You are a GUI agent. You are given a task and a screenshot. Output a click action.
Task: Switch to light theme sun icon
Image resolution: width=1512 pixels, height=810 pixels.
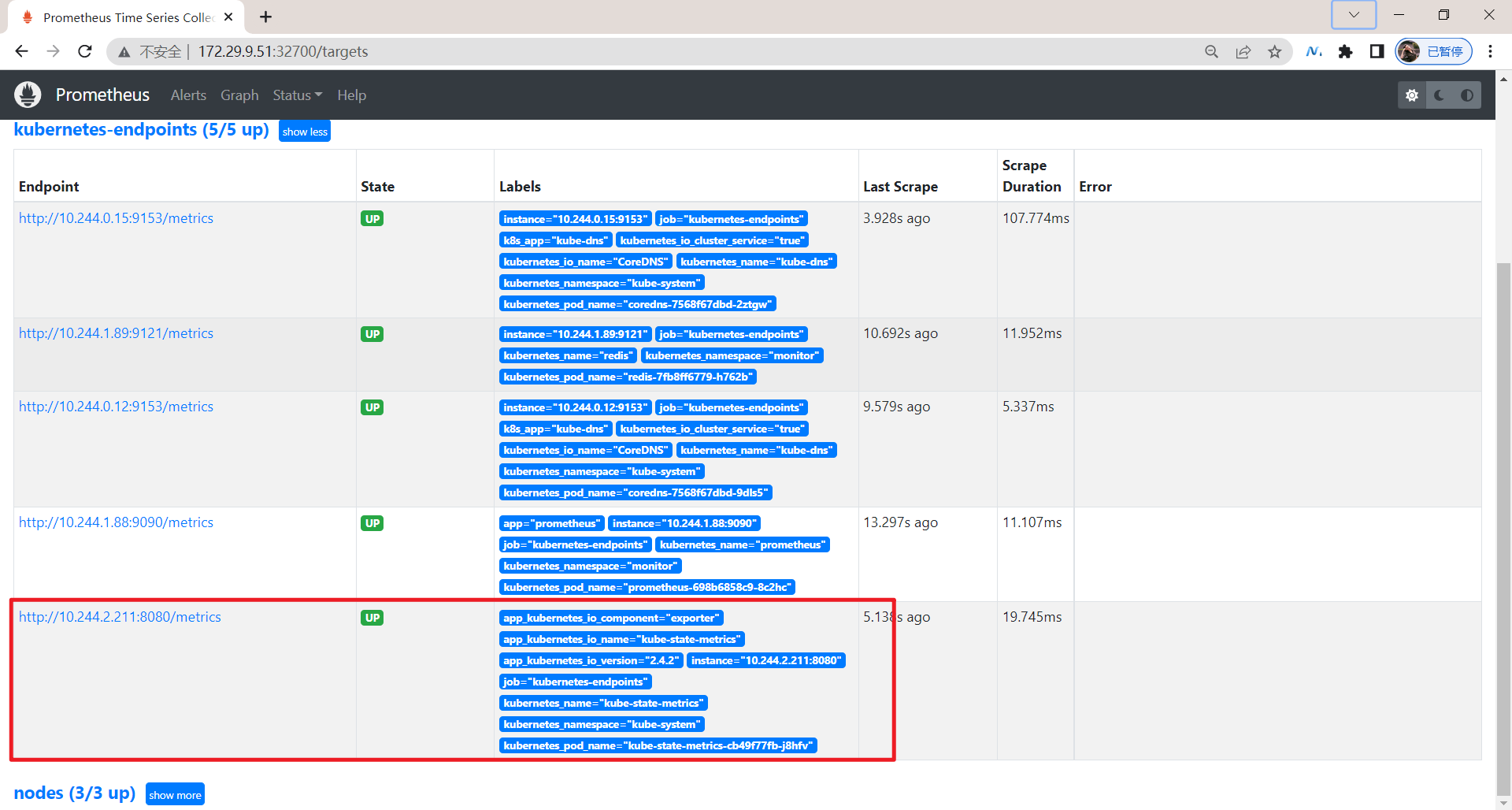coord(1411,95)
